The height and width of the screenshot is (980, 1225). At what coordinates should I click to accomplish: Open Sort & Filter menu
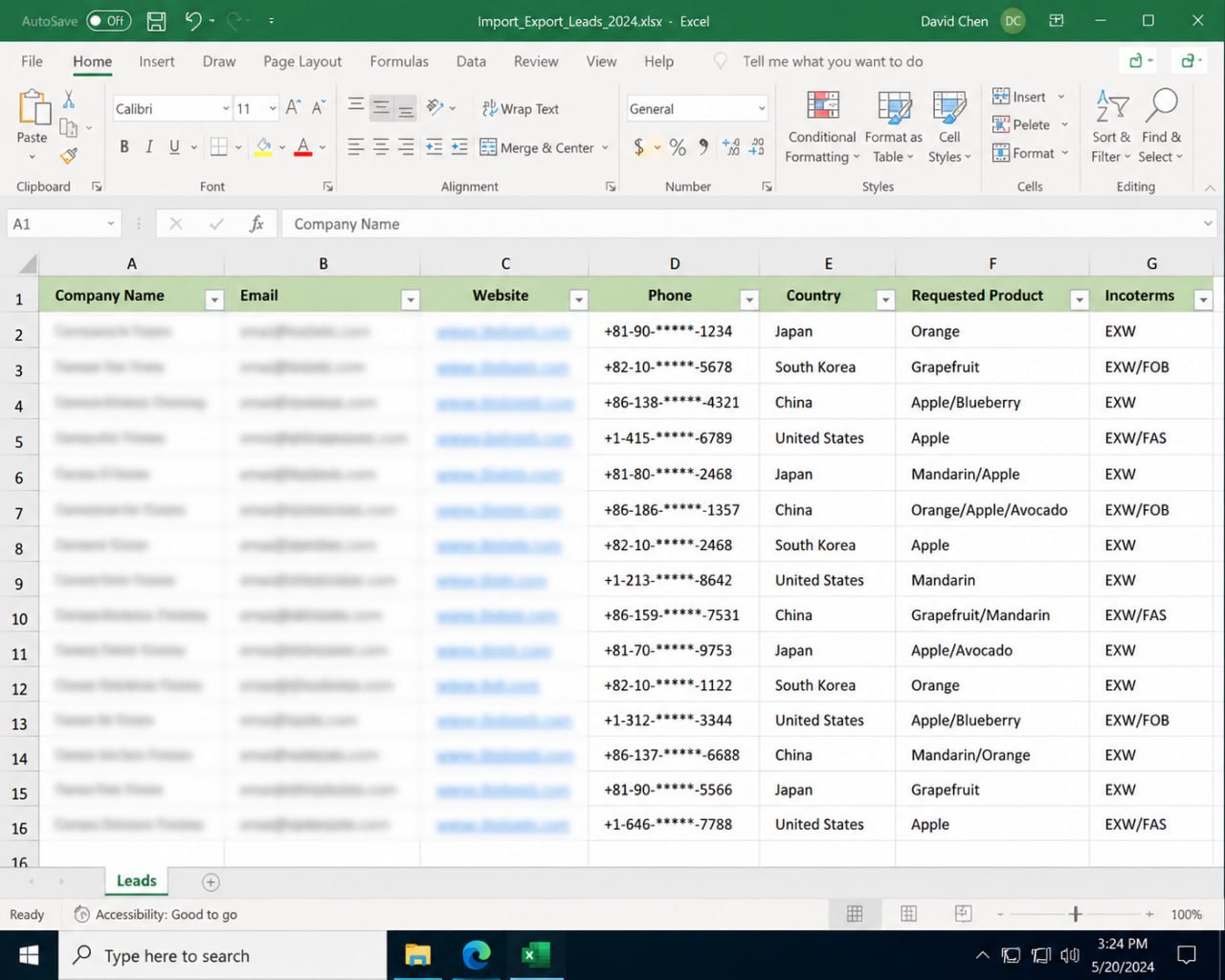pyautogui.click(x=1111, y=127)
